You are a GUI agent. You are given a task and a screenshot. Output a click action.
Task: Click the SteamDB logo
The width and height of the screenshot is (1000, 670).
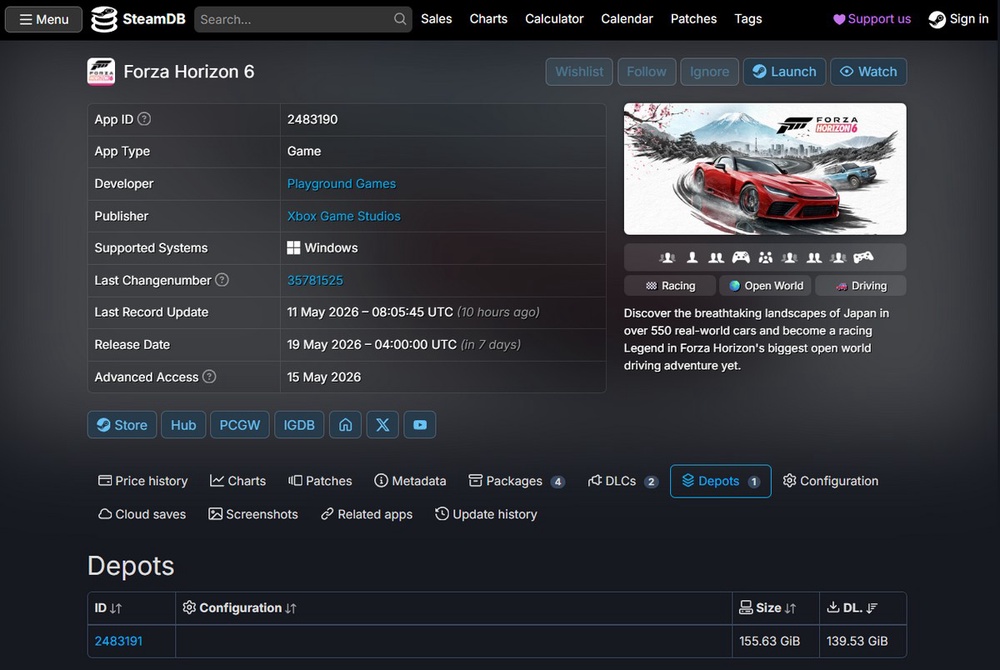click(138, 19)
